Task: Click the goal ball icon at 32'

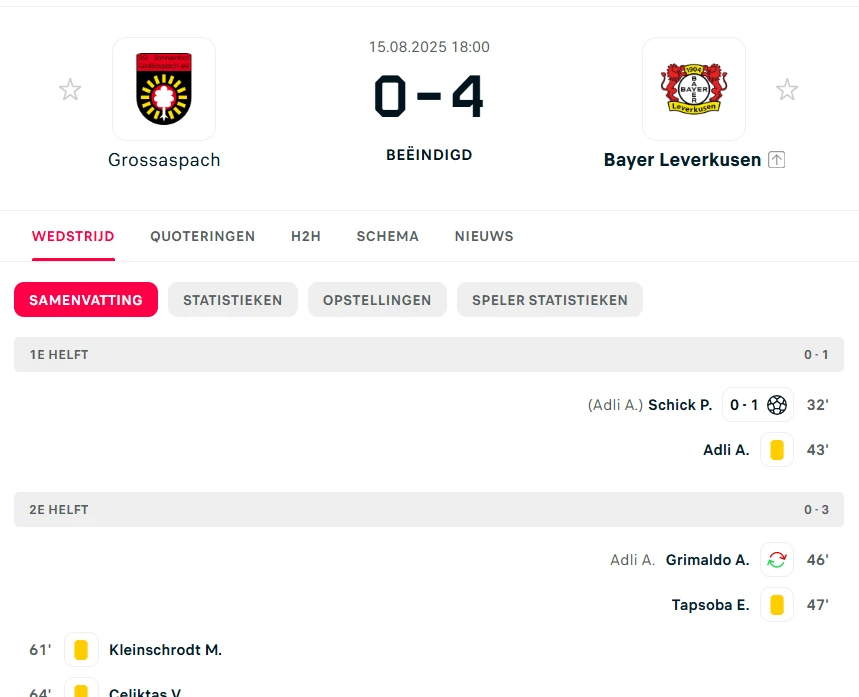Action: (x=776, y=405)
